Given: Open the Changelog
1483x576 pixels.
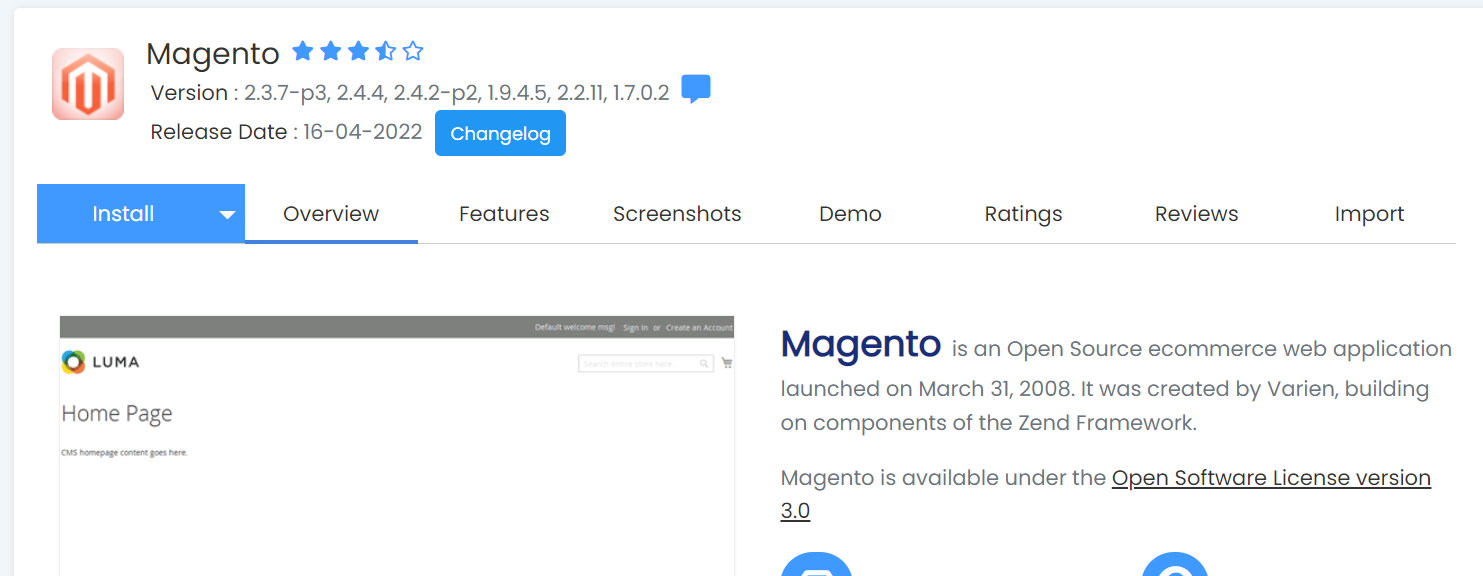Looking at the screenshot, I should click(x=500, y=134).
